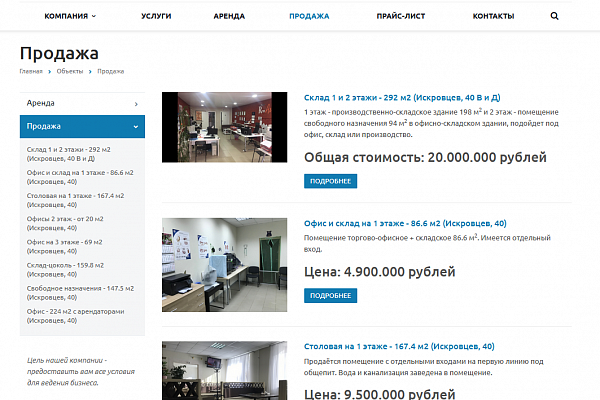Expand the Аренда sidebar chevron

136,104
